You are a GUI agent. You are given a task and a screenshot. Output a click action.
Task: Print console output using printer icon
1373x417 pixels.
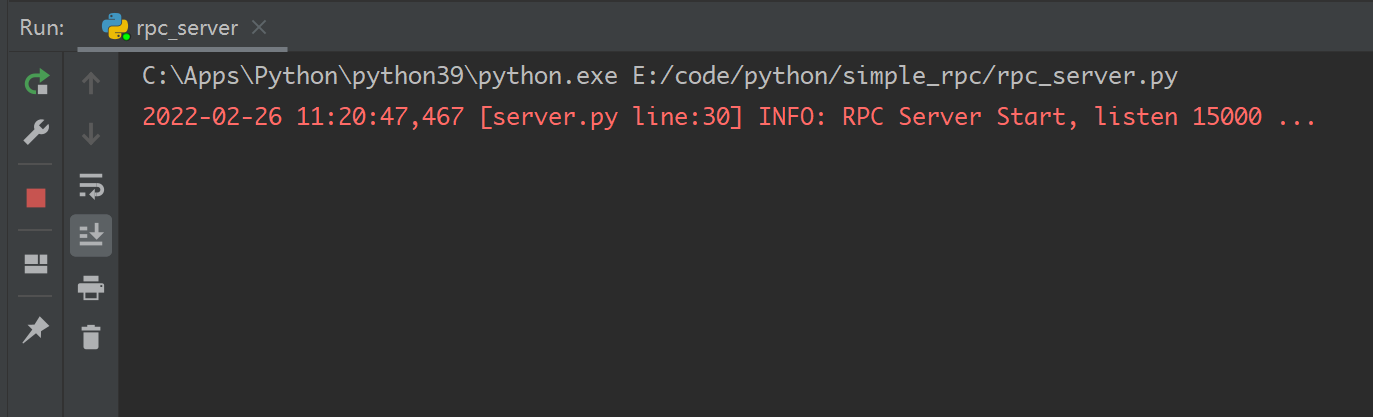(x=91, y=288)
